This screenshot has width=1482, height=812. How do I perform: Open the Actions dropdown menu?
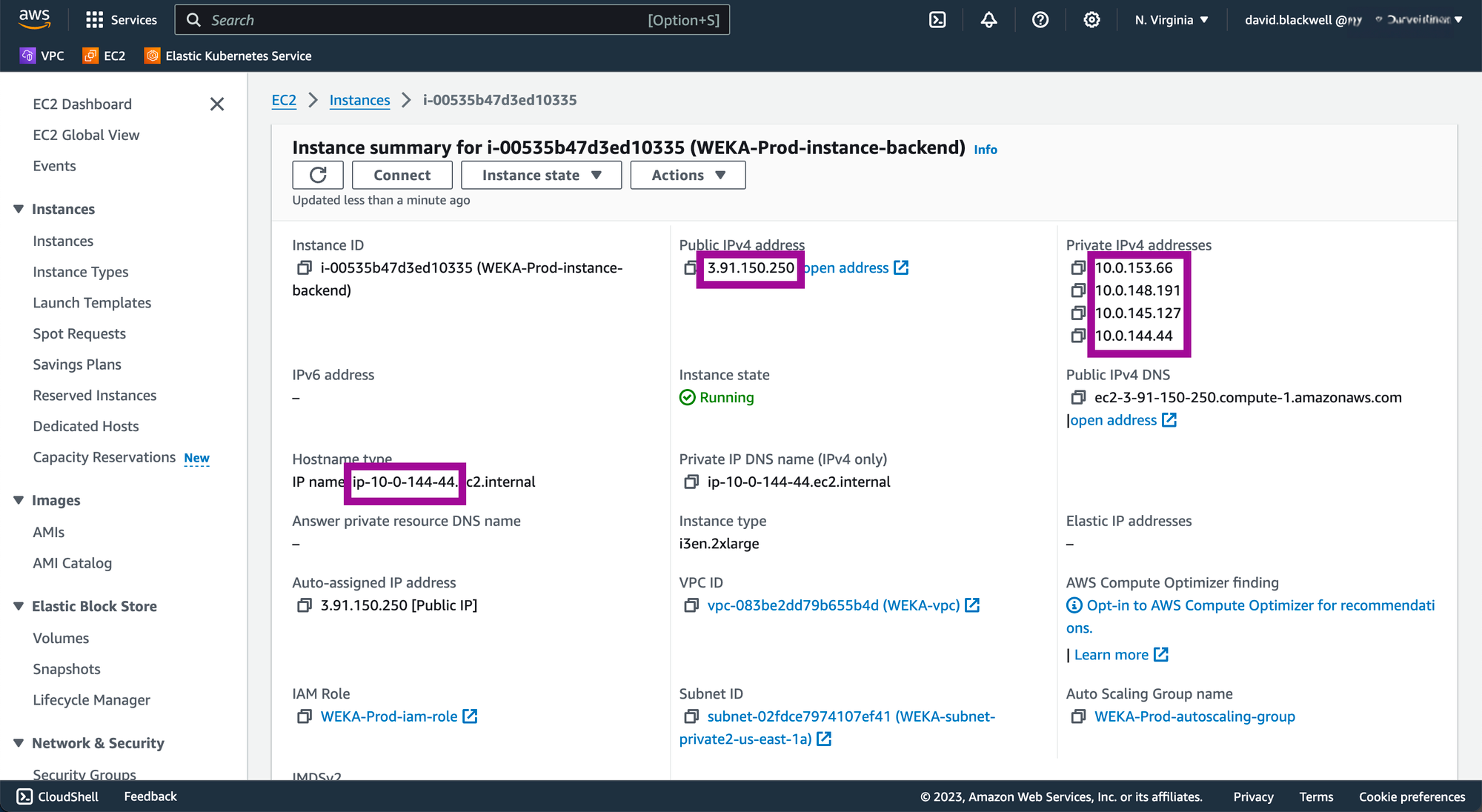coord(688,175)
